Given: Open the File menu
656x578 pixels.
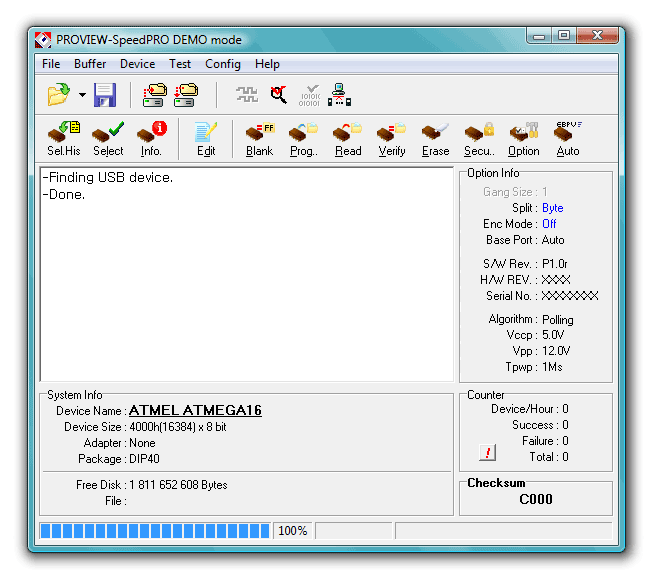Looking at the screenshot, I should 51,64.
